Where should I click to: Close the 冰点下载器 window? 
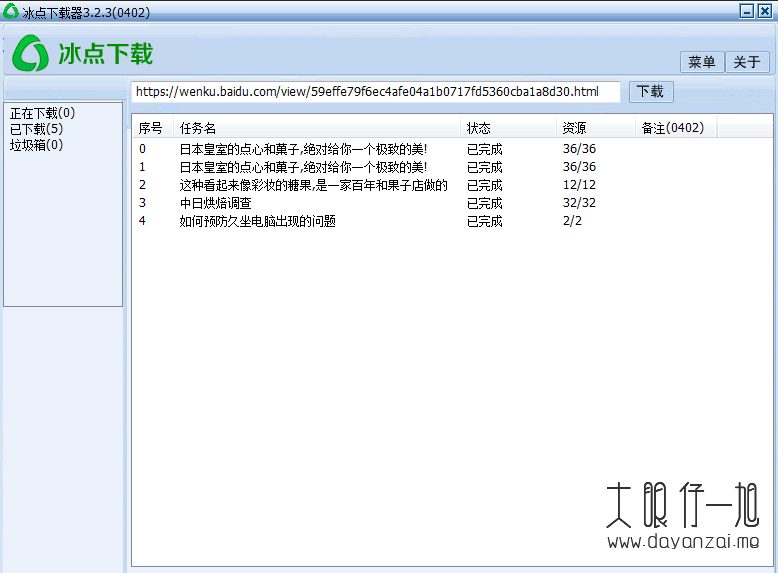click(765, 11)
